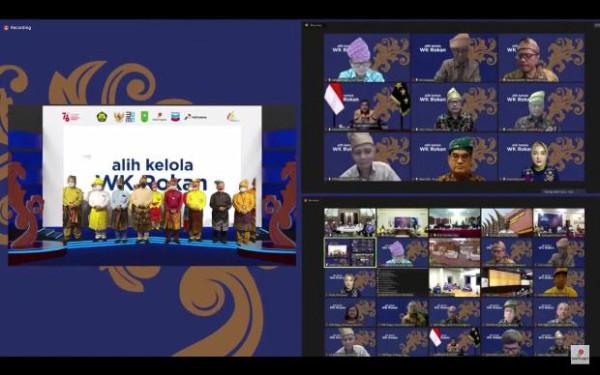Open lower gallery tile with yellow-lit auditorium wall

click(x=507, y=282)
